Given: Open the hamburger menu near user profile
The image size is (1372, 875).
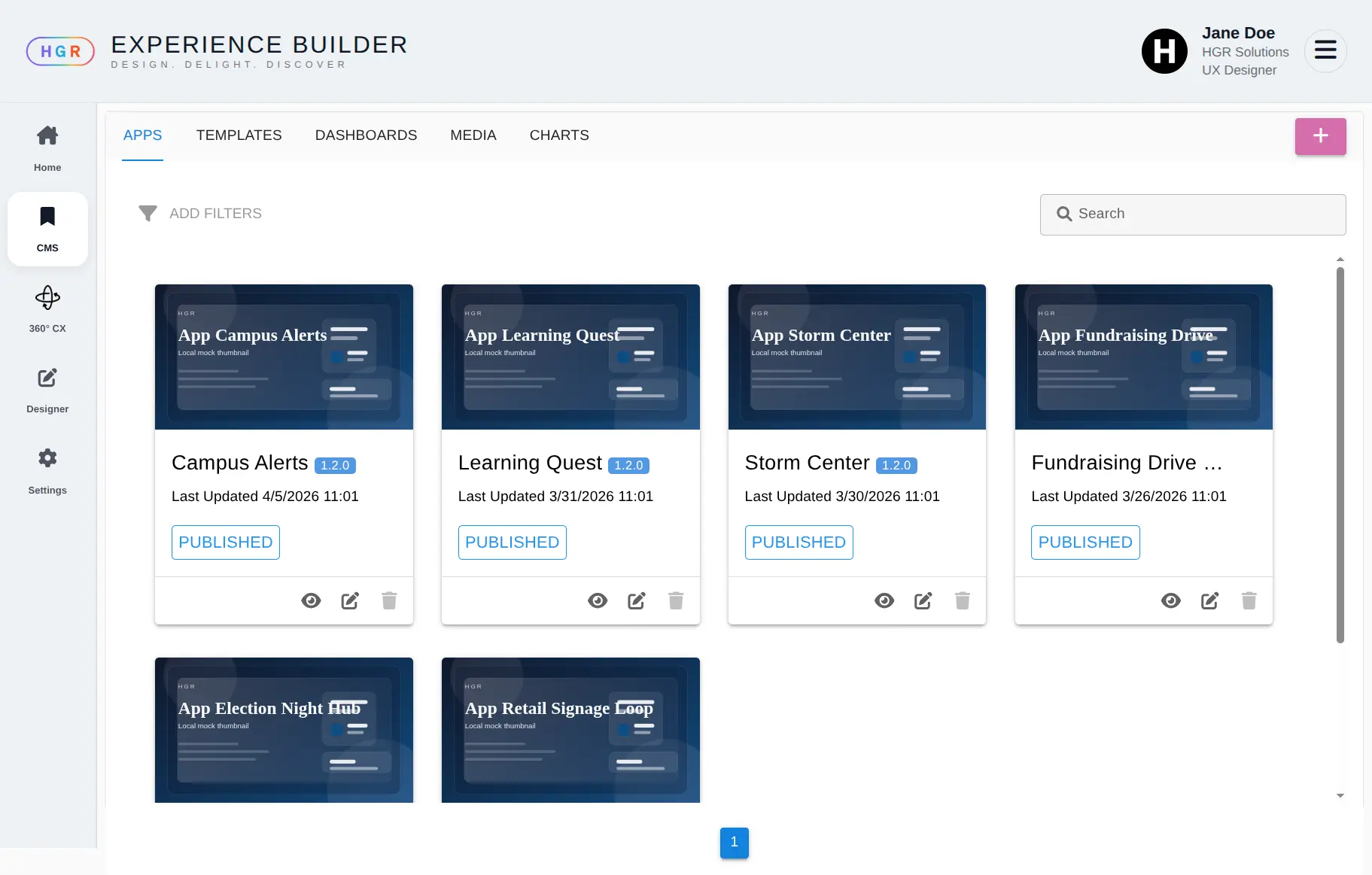Looking at the screenshot, I should click(1325, 50).
